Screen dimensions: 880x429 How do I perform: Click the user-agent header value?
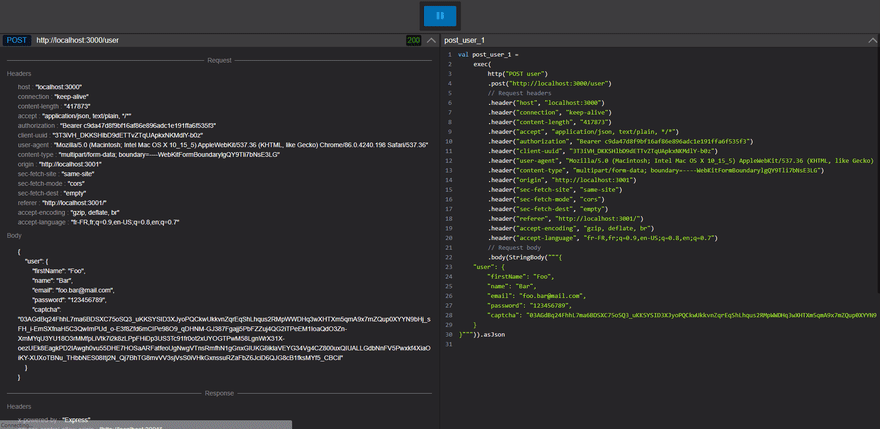(239, 145)
